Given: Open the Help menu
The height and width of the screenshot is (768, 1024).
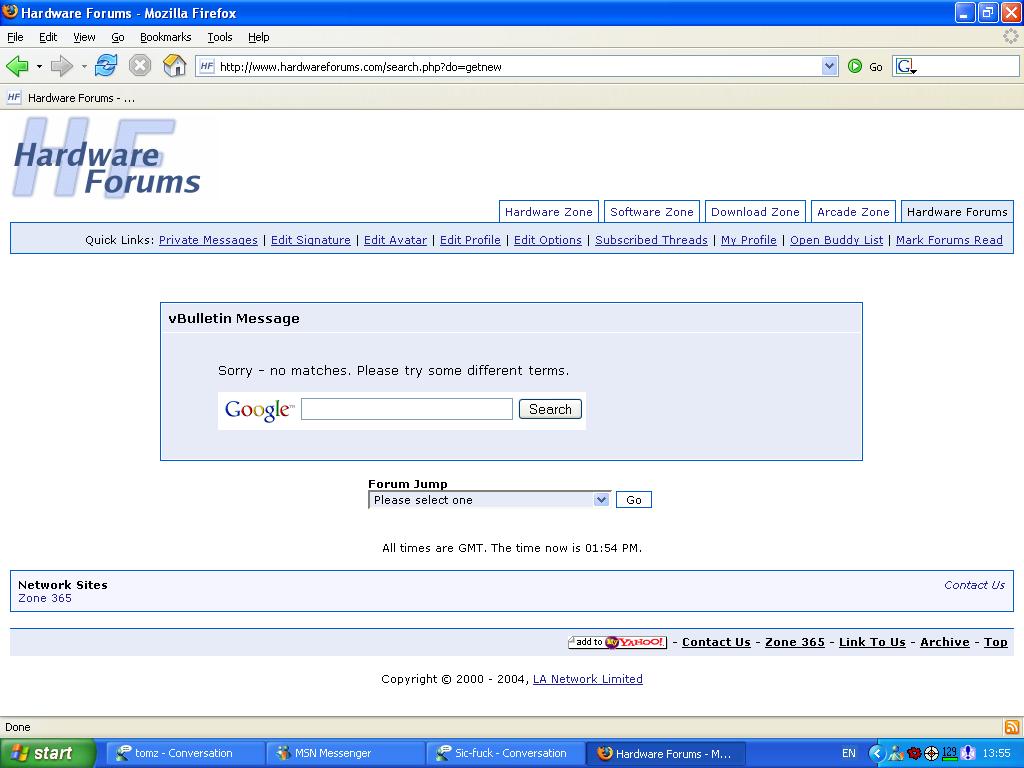Looking at the screenshot, I should (x=259, y=37).
